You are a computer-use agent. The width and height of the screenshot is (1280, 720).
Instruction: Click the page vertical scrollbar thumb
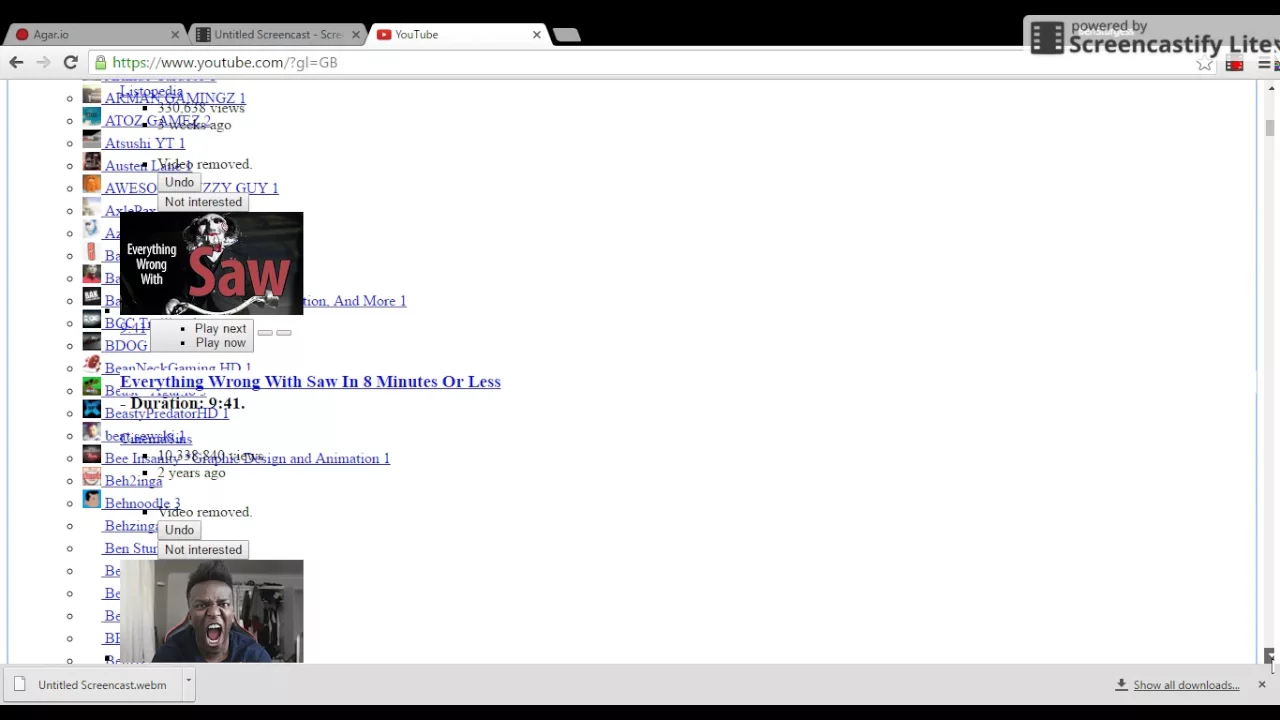pyautogui.click(x=1269, y=128)
